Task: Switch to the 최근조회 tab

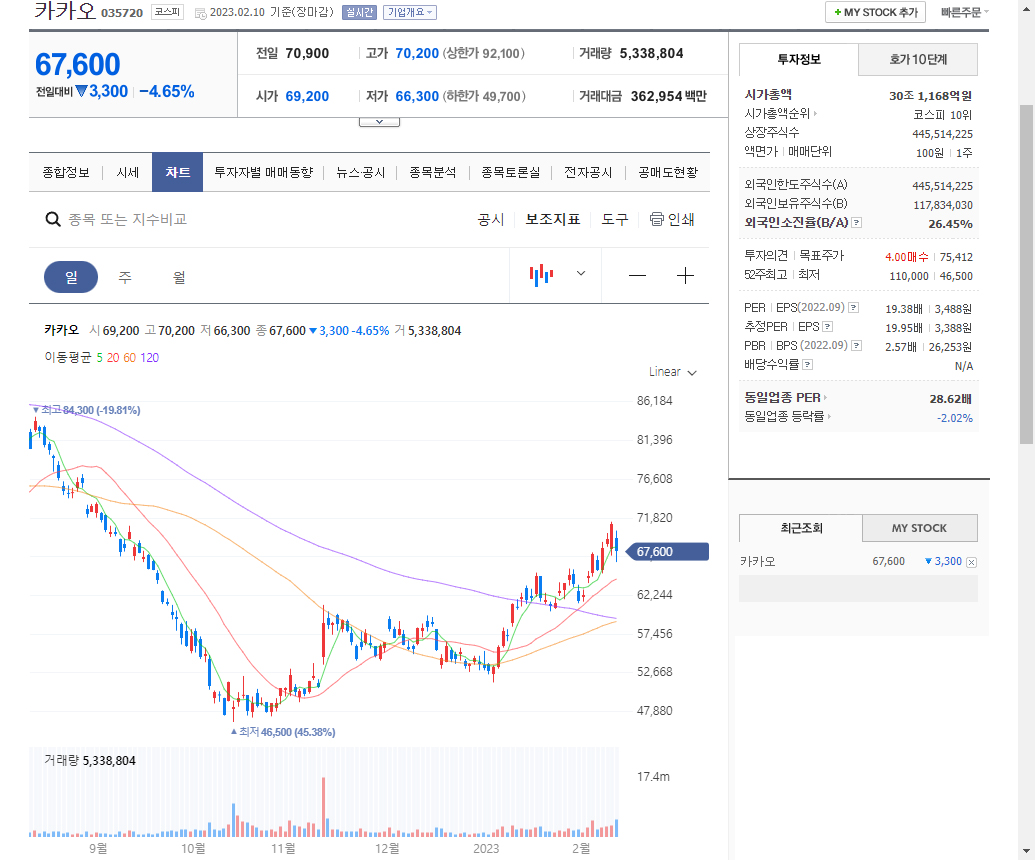Action: pos(801,528)
